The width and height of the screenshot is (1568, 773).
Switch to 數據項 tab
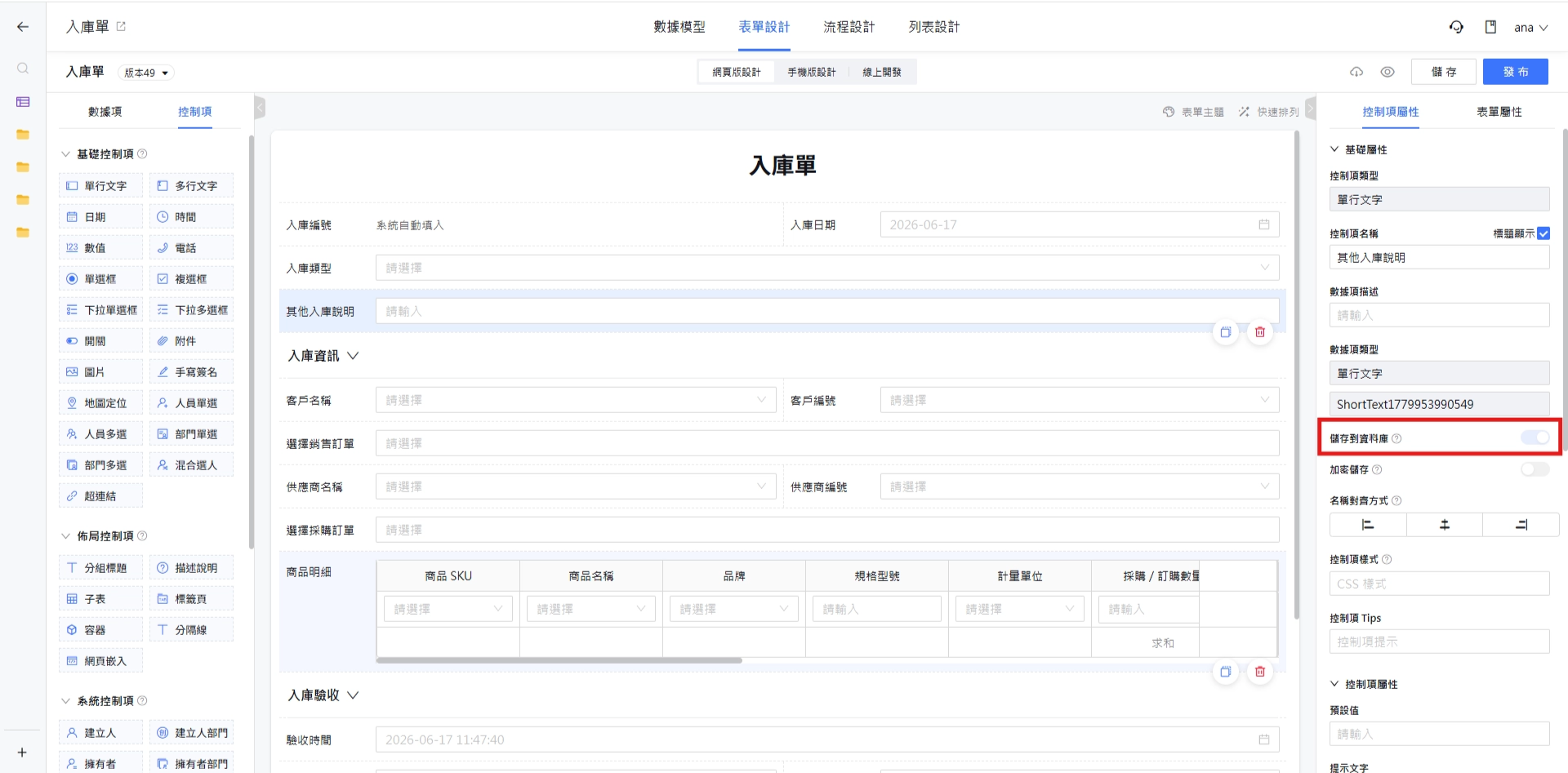pos(105,112)
